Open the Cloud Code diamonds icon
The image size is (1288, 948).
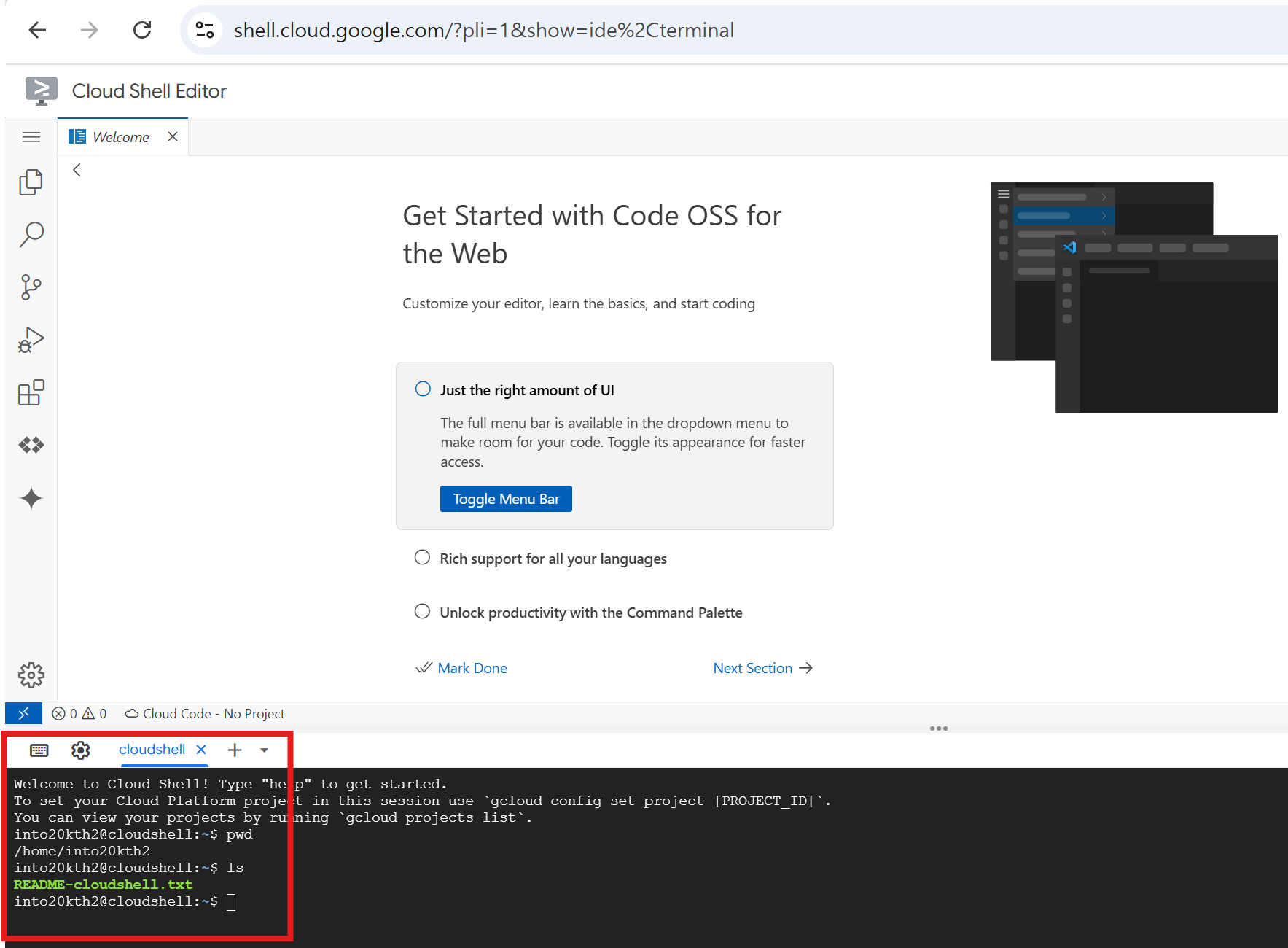[31, 445]
